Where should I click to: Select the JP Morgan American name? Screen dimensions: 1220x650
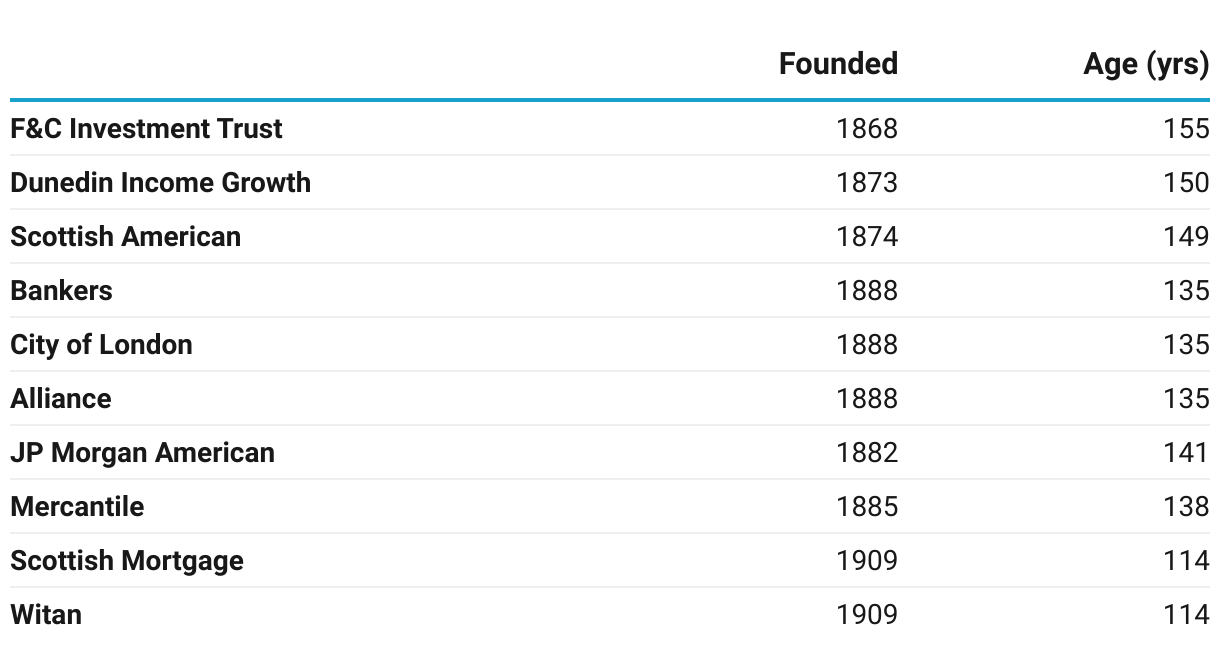tap(142, 453)
